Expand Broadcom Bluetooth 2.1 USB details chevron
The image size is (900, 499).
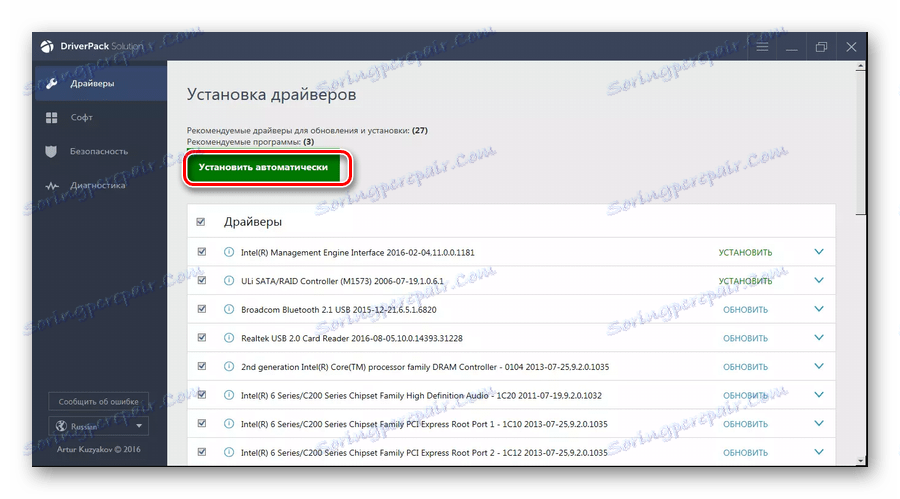[x=819, y=309]
